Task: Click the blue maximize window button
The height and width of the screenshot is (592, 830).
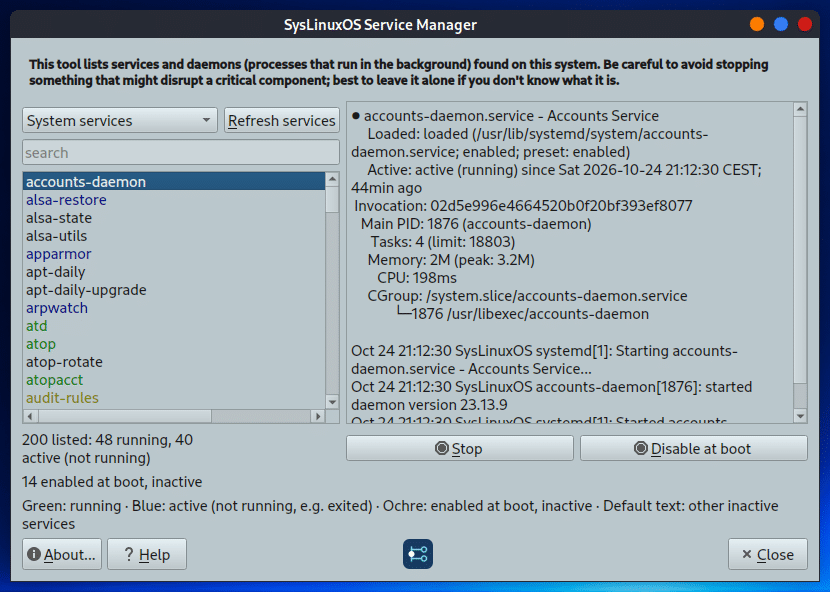Action: (781, 24)
